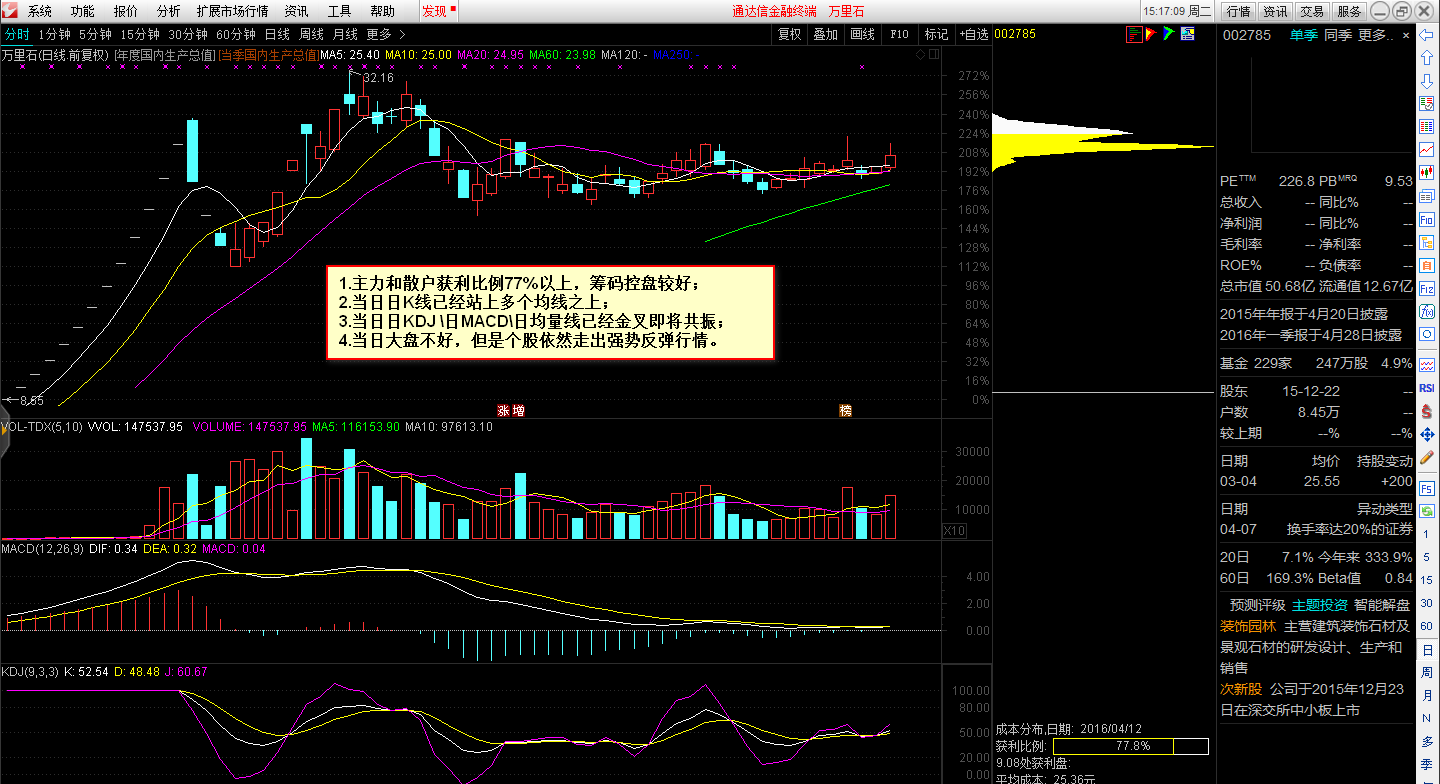Viewport: 1440px width, 784px height.
Task: Click the 次新股 concept link
Action: tap(1241, 689)
